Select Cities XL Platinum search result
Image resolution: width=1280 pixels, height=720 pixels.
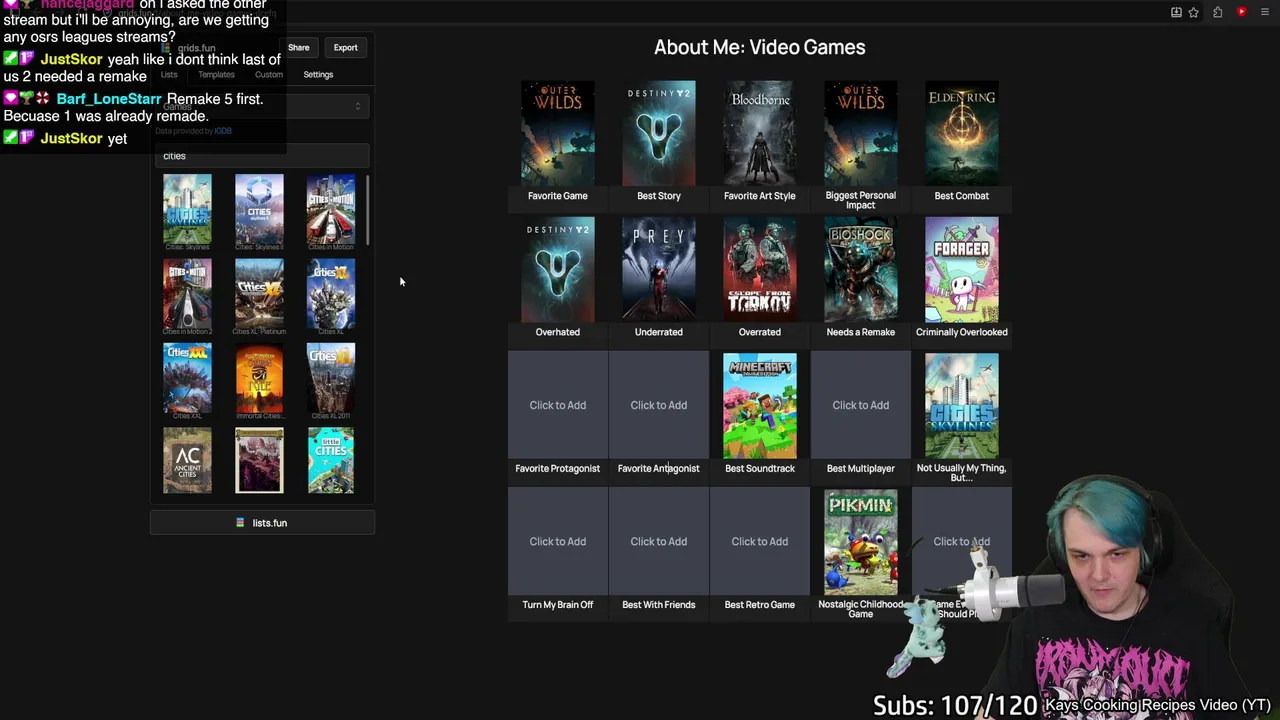click(259, 296)
